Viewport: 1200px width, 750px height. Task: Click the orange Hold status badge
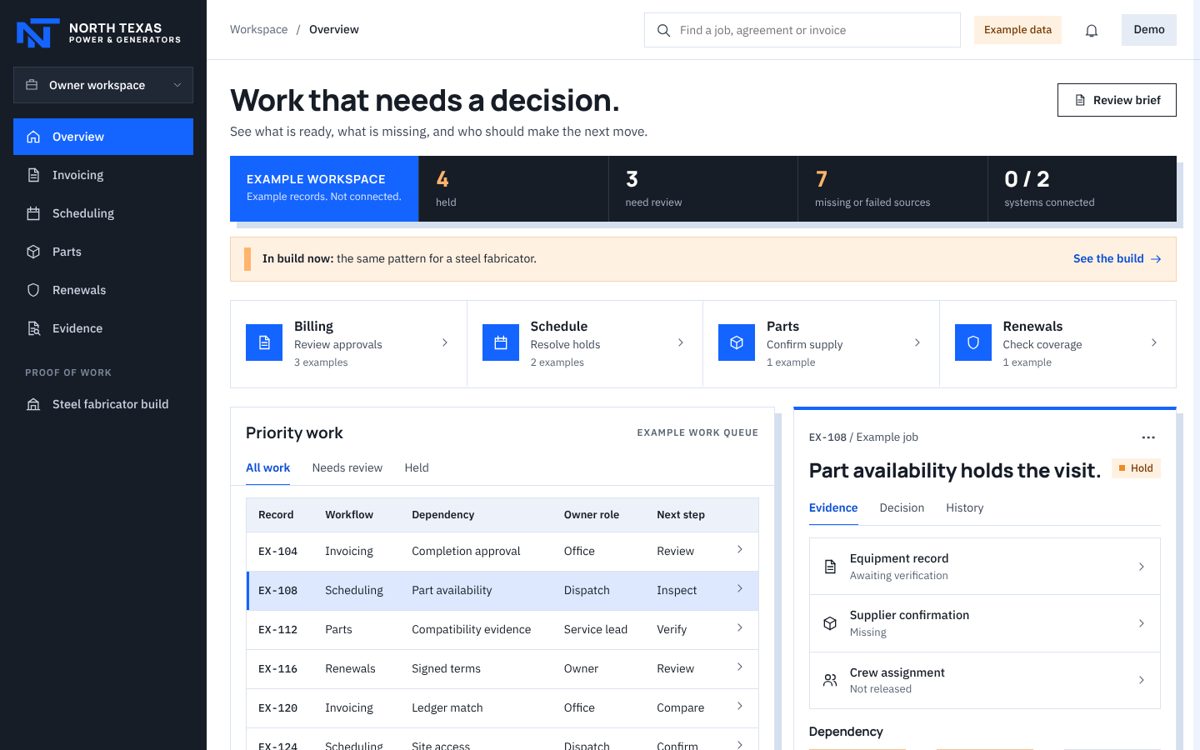1136,468
